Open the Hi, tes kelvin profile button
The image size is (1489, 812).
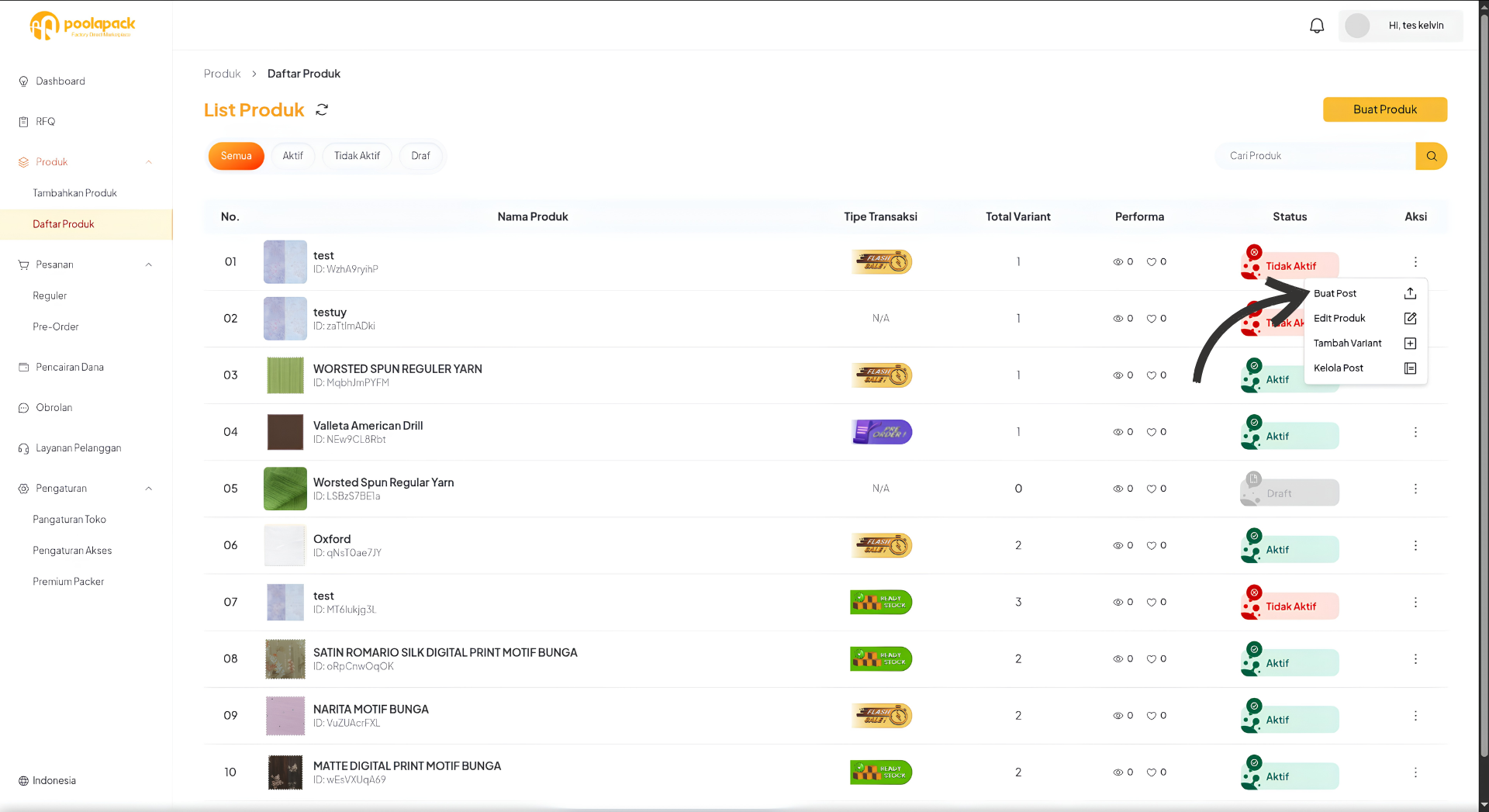point(1401,26)
